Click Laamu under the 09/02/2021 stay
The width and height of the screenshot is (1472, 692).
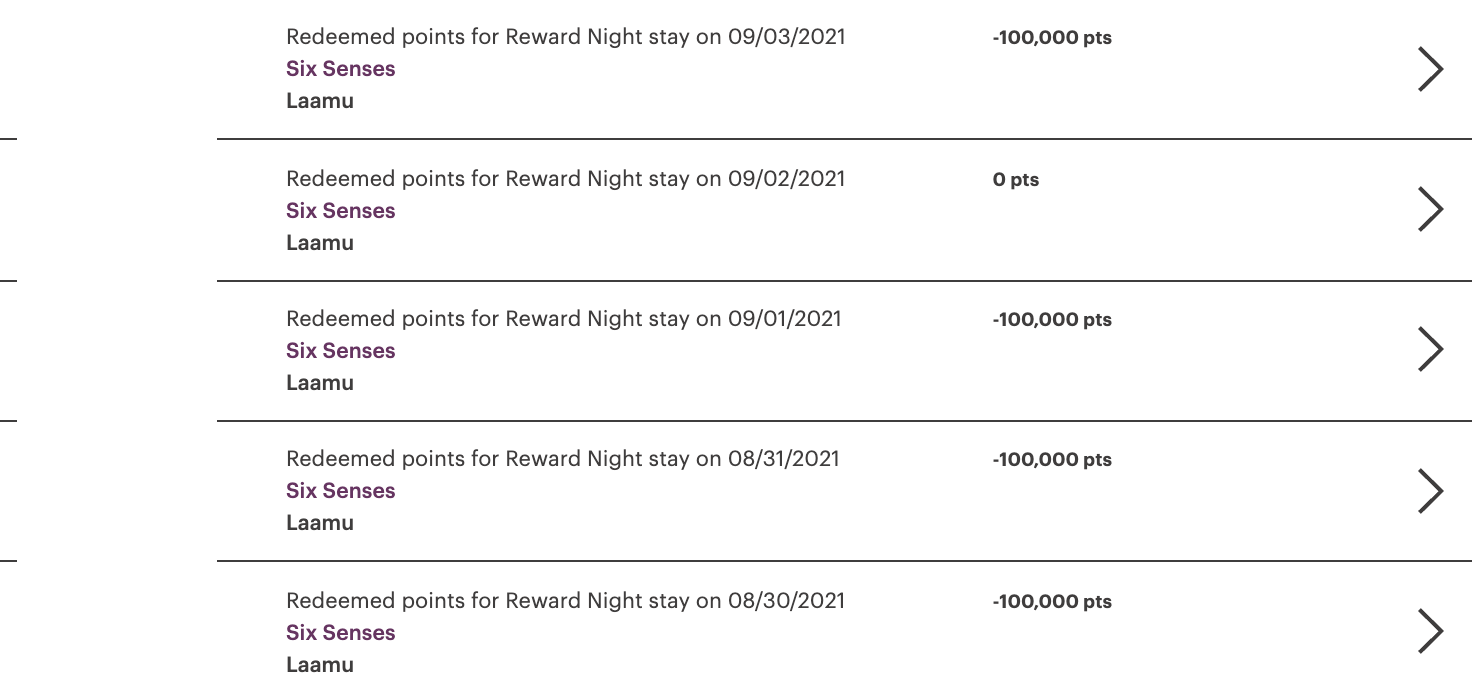[x=320, y=243]
